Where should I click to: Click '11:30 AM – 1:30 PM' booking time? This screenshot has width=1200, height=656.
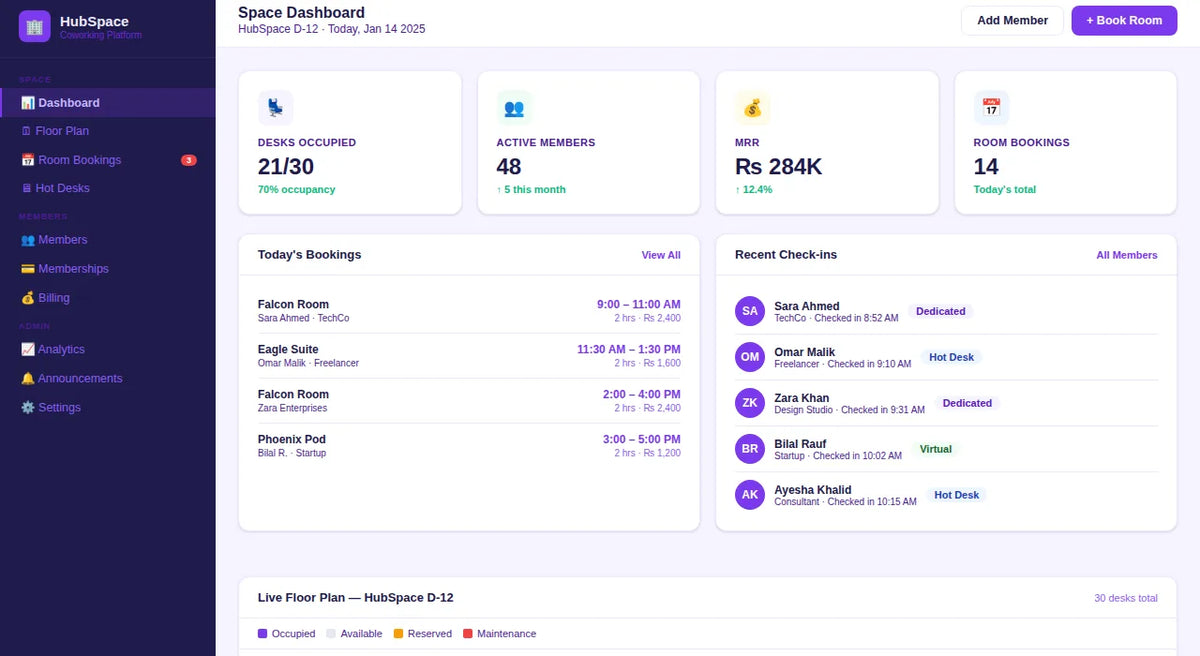pos(629,349)
